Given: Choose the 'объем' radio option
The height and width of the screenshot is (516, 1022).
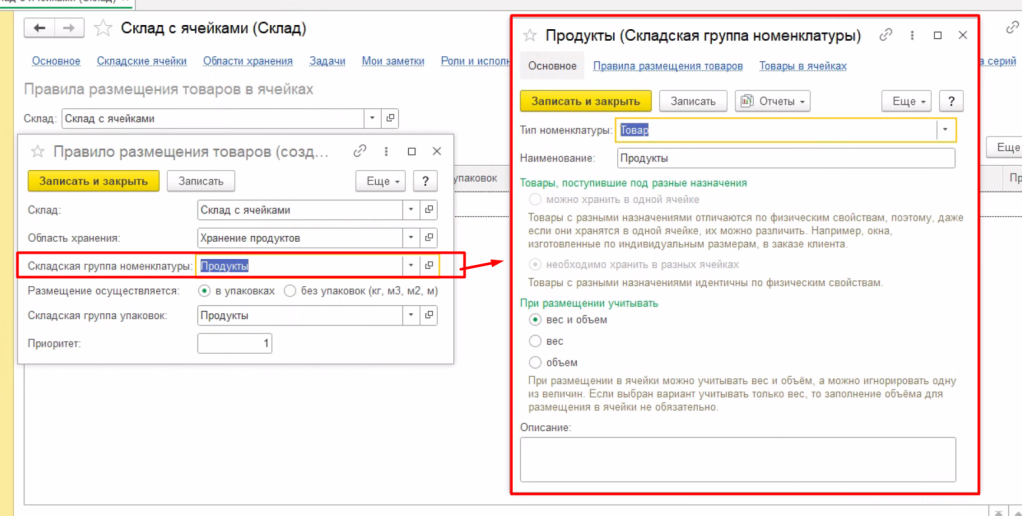Looking at the screenshot, I should tap(535, 362).
